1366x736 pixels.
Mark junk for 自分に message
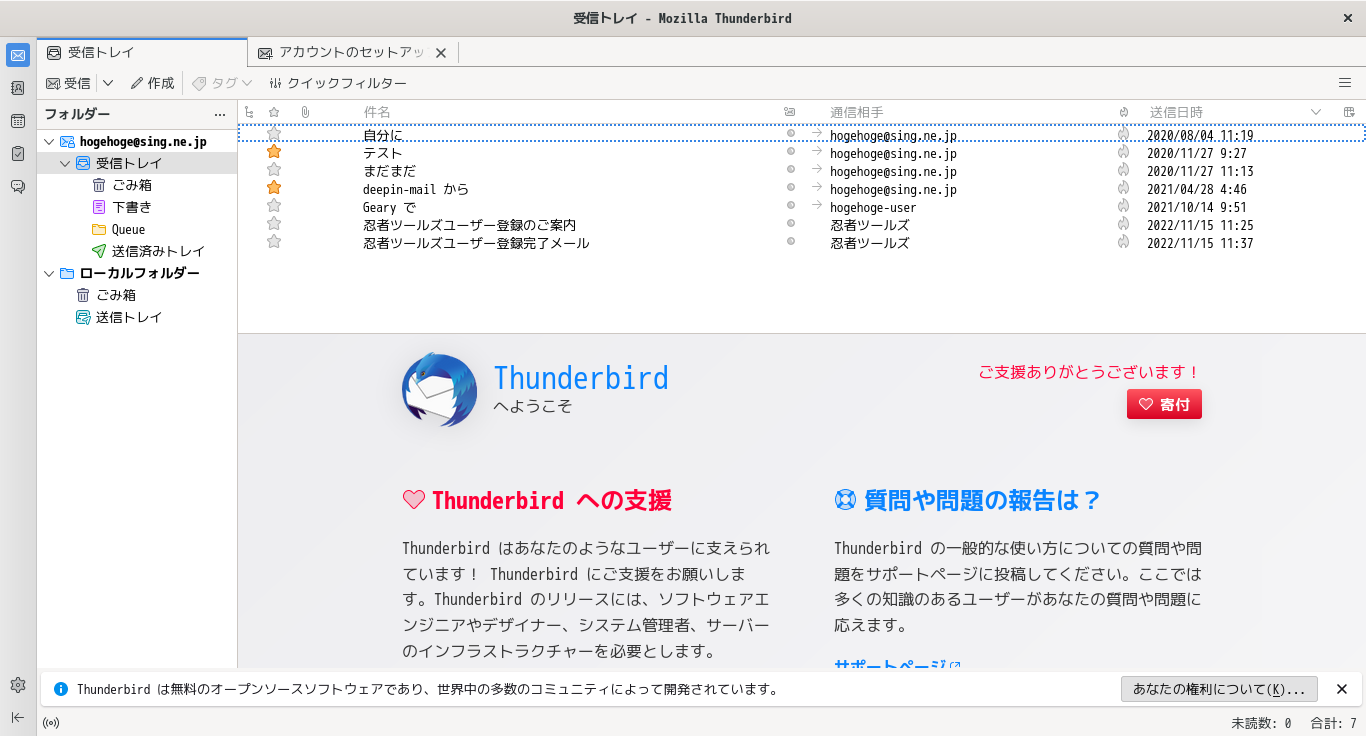(x=1124, y=134)
